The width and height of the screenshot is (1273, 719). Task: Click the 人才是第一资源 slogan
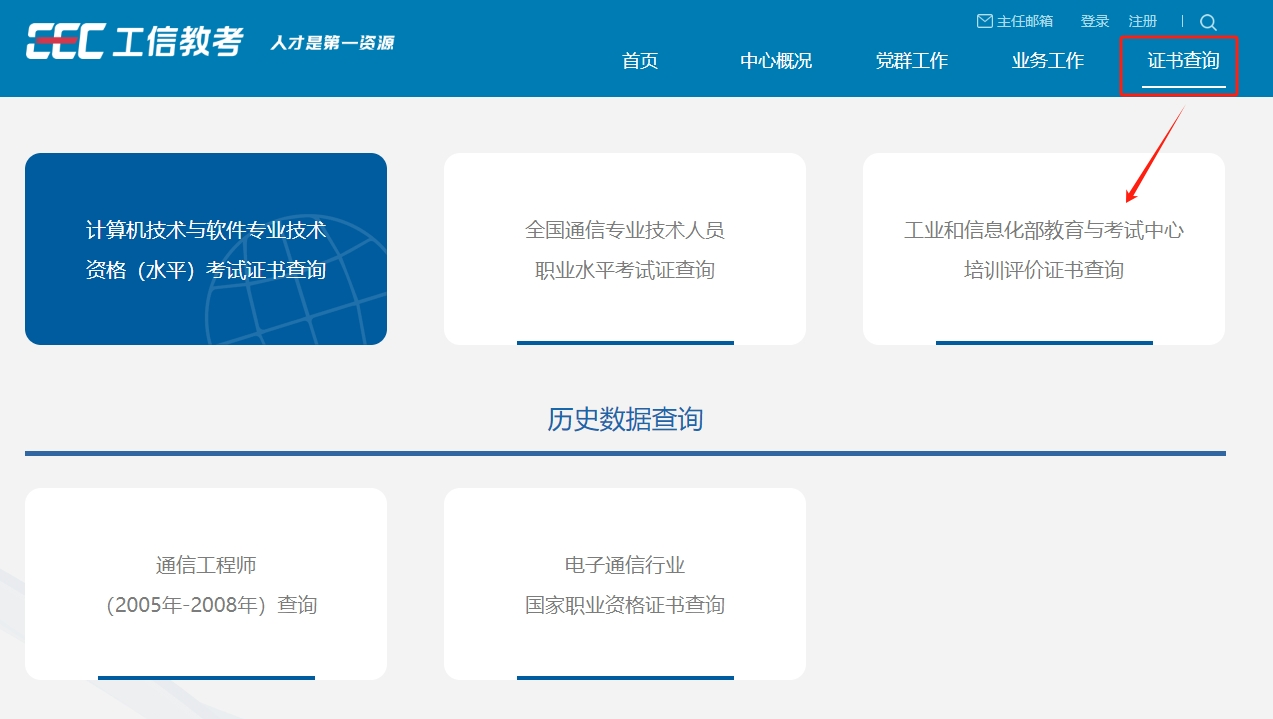pyautogui.click(x=332, y=43)
